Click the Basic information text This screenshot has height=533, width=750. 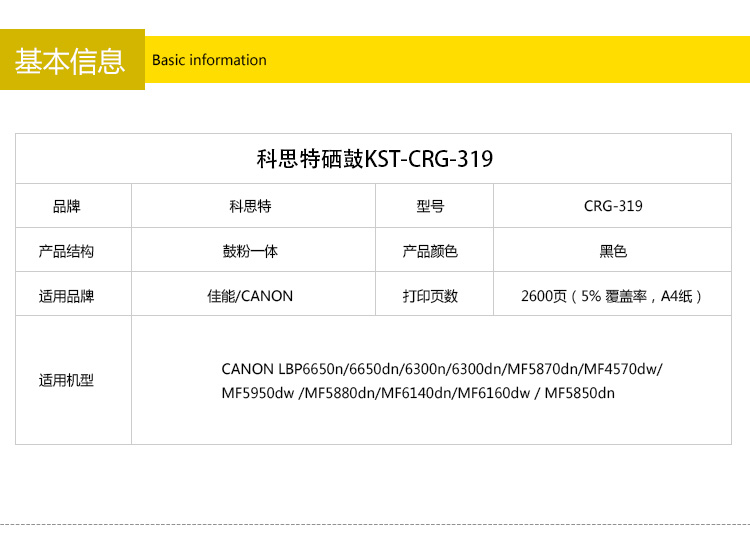tap(209, 60)
